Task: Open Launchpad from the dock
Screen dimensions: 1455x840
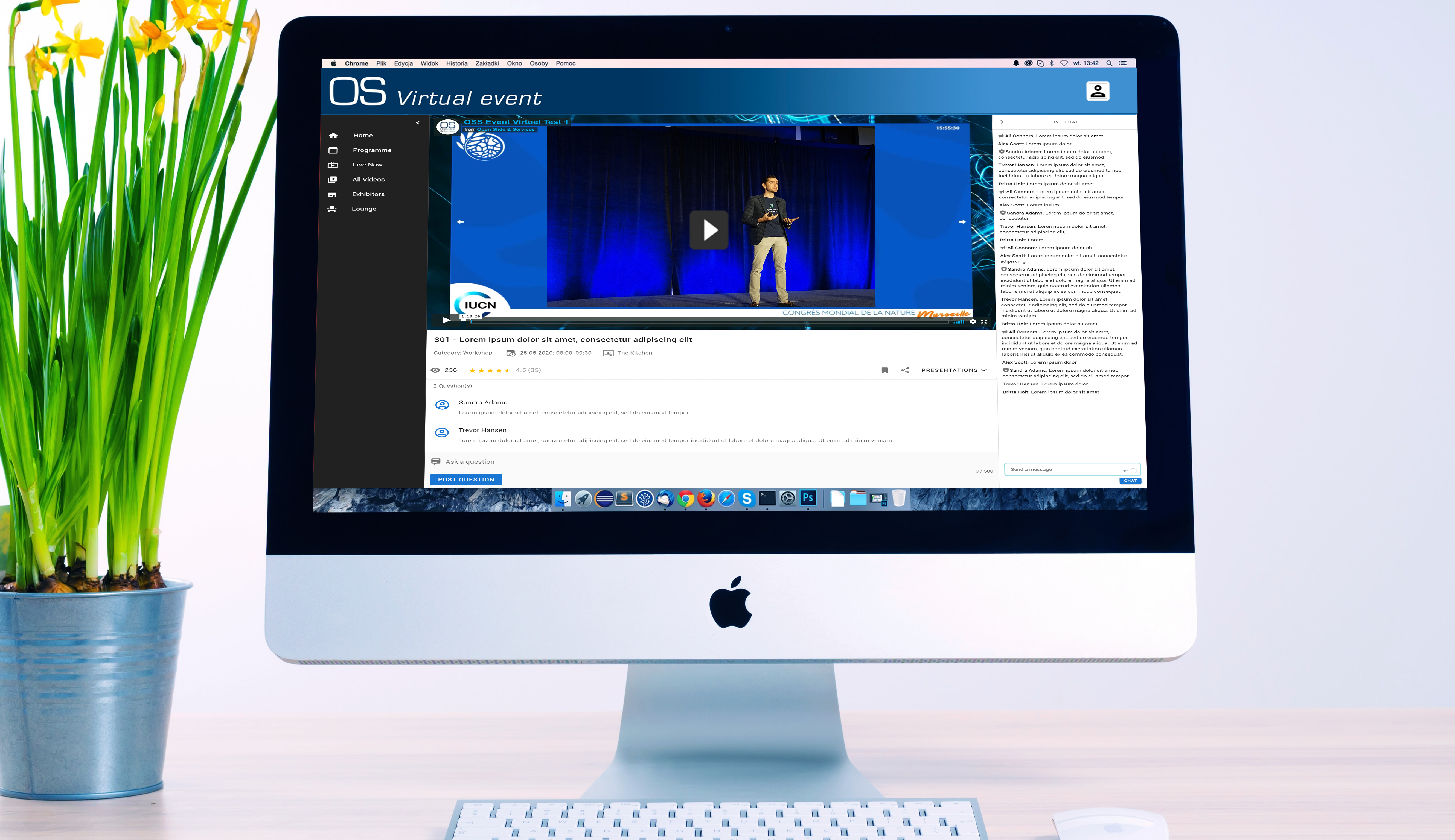Action: point(583,499)
